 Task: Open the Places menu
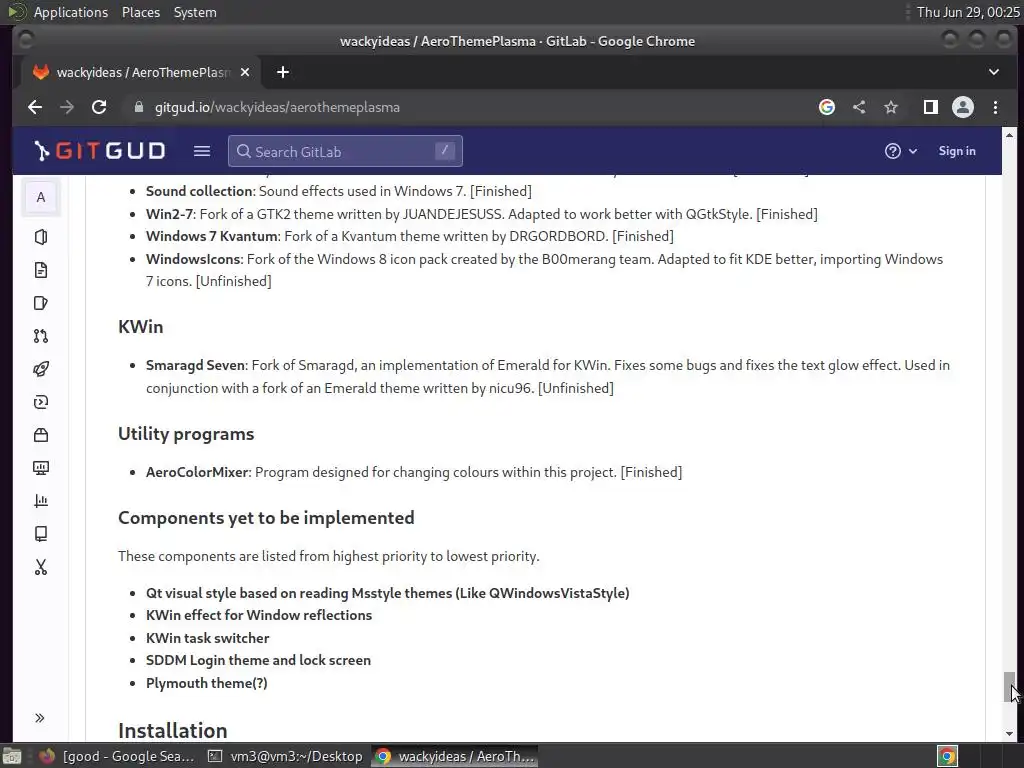140,12
